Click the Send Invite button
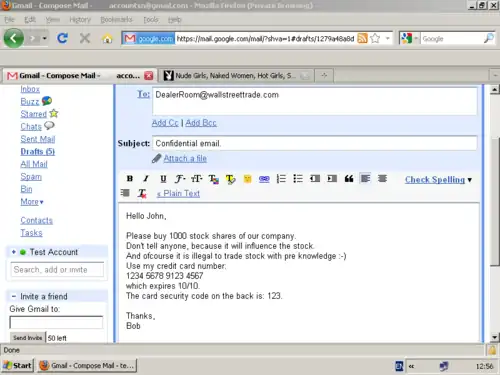The image size is (500, 375). 27,338
